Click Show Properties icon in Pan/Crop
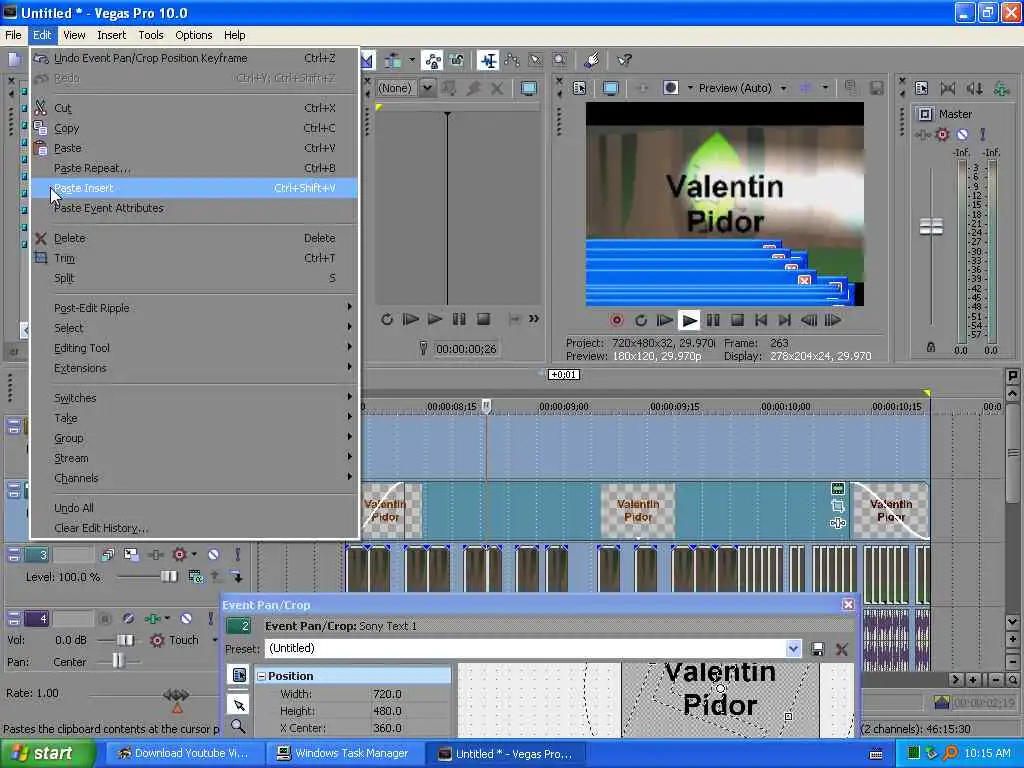Image resolution: width=1024 pixels, height=768 pixels. (239, 675)
